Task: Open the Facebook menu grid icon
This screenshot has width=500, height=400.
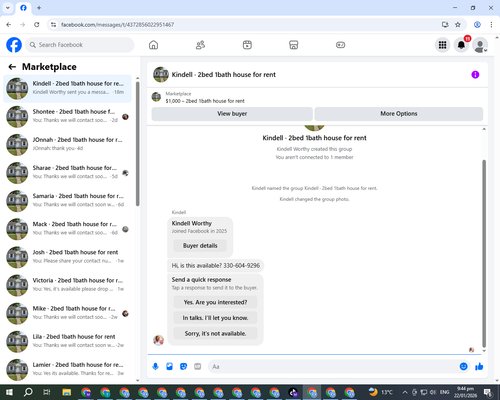Action: pos(442,45)
